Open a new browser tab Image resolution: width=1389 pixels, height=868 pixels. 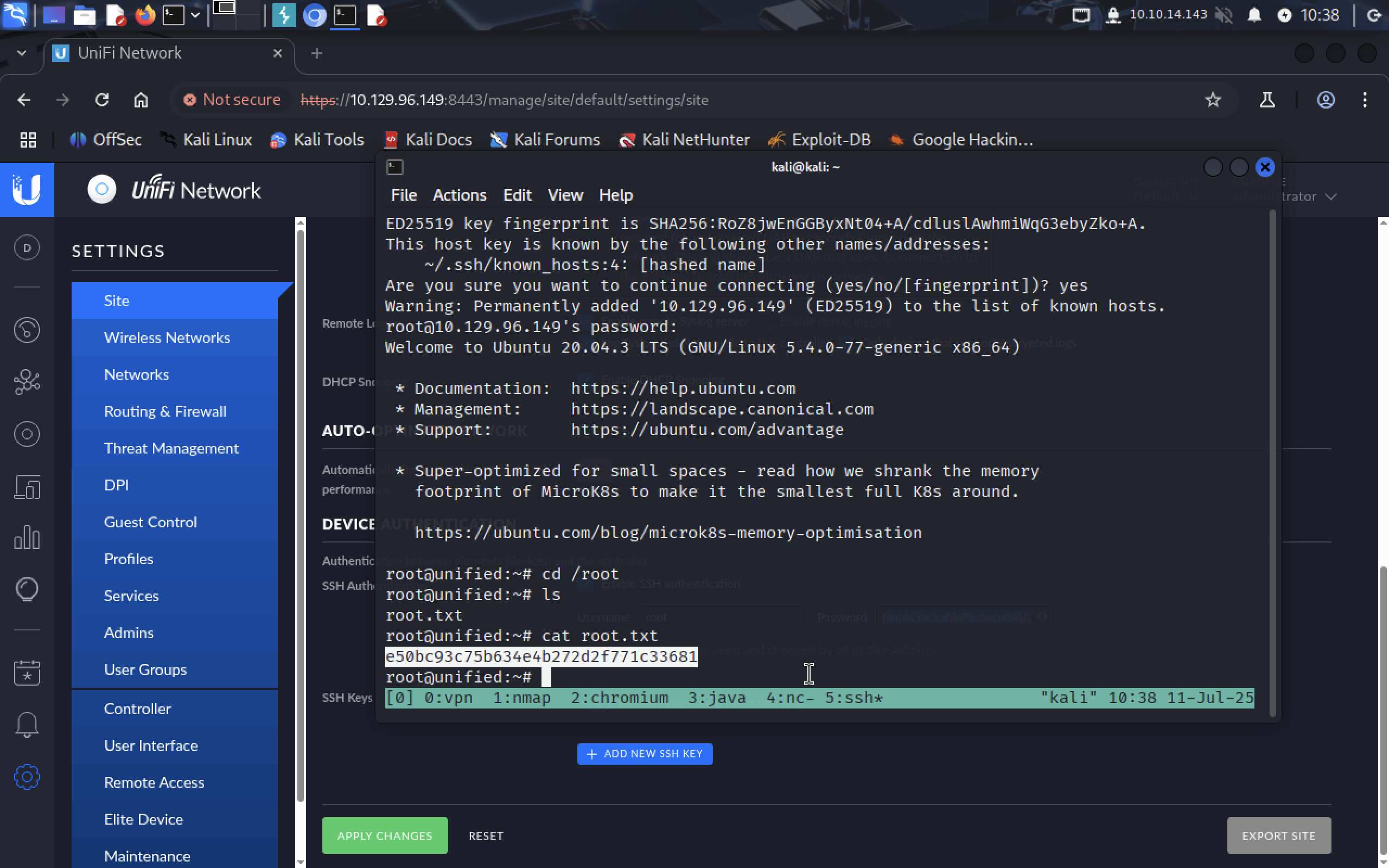coord(317,53)
